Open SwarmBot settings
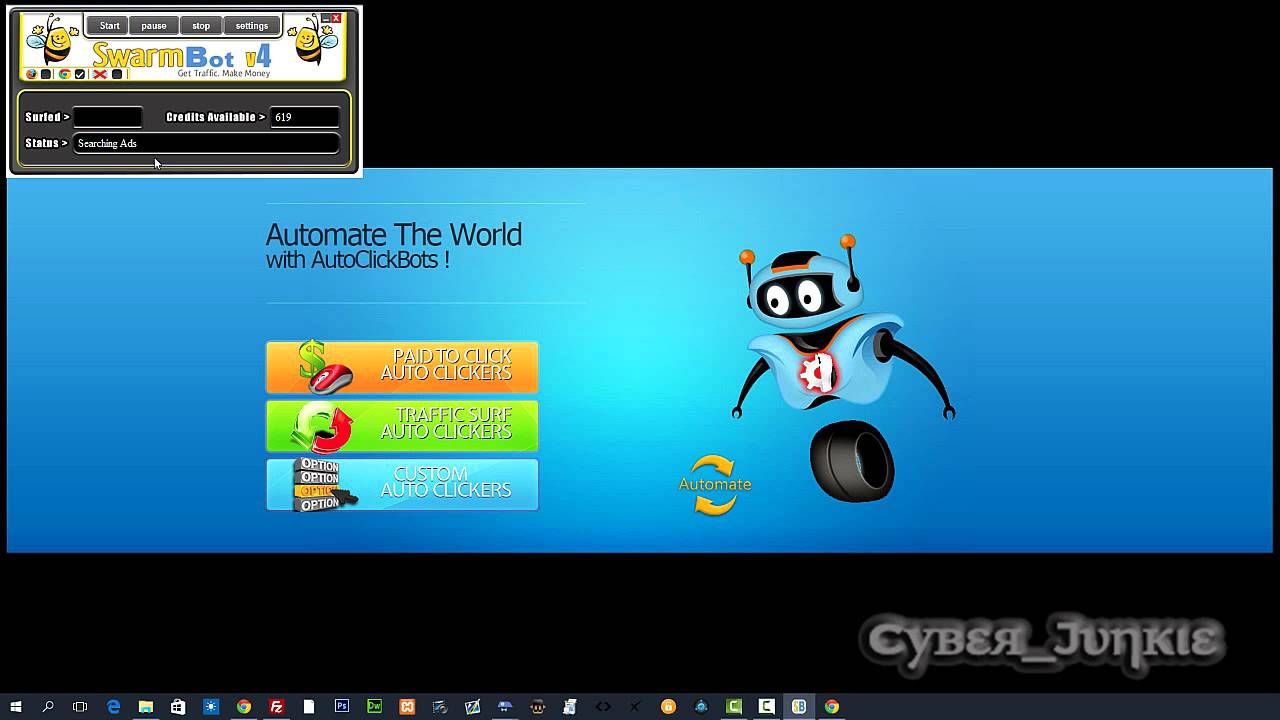Image resolution: width=1280 pixels, height=720 pixels. [252, 26]
